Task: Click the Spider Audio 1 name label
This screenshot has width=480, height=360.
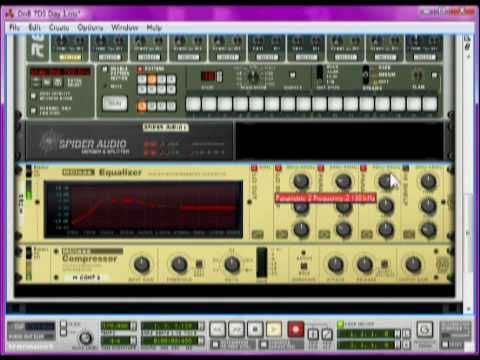Action: (165, 127)
